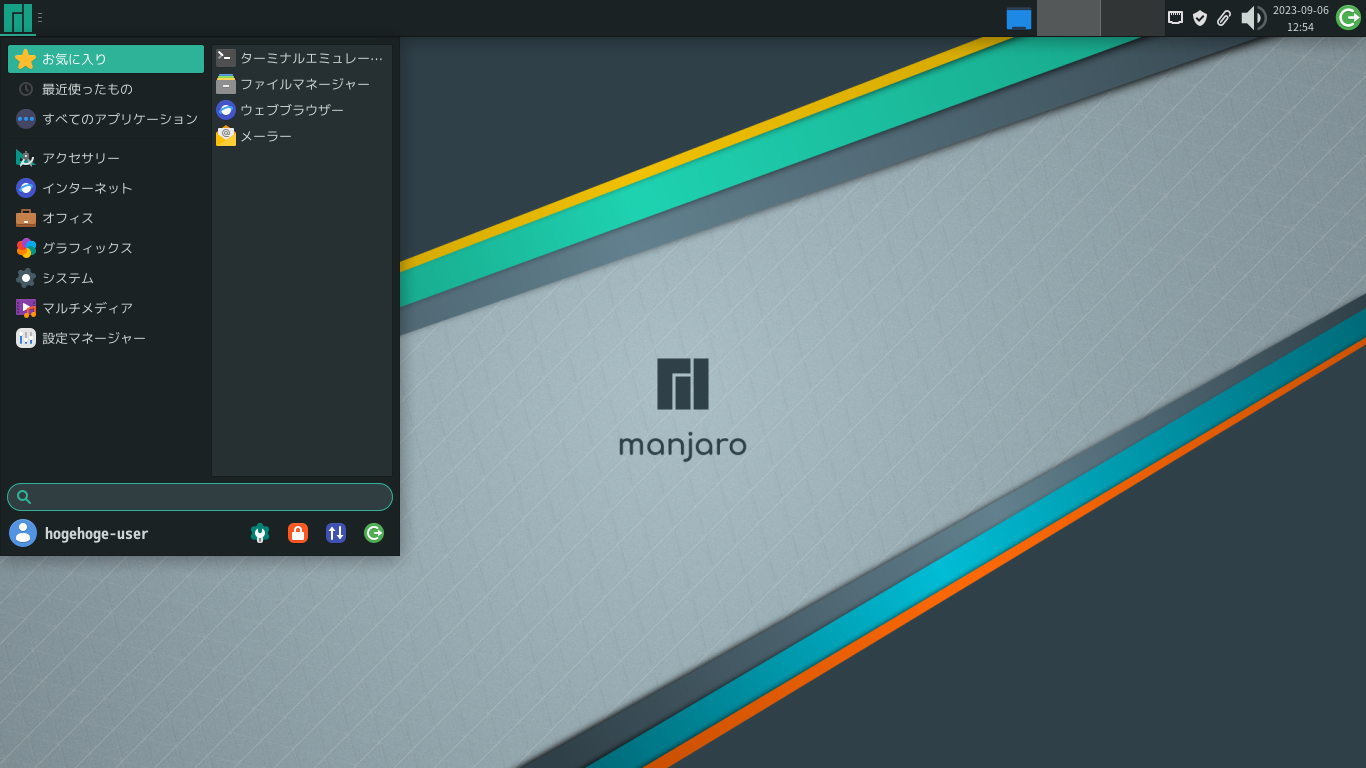Launch ウェブブラウザー from favorites

pyautogui.click(x=301, y=110)
